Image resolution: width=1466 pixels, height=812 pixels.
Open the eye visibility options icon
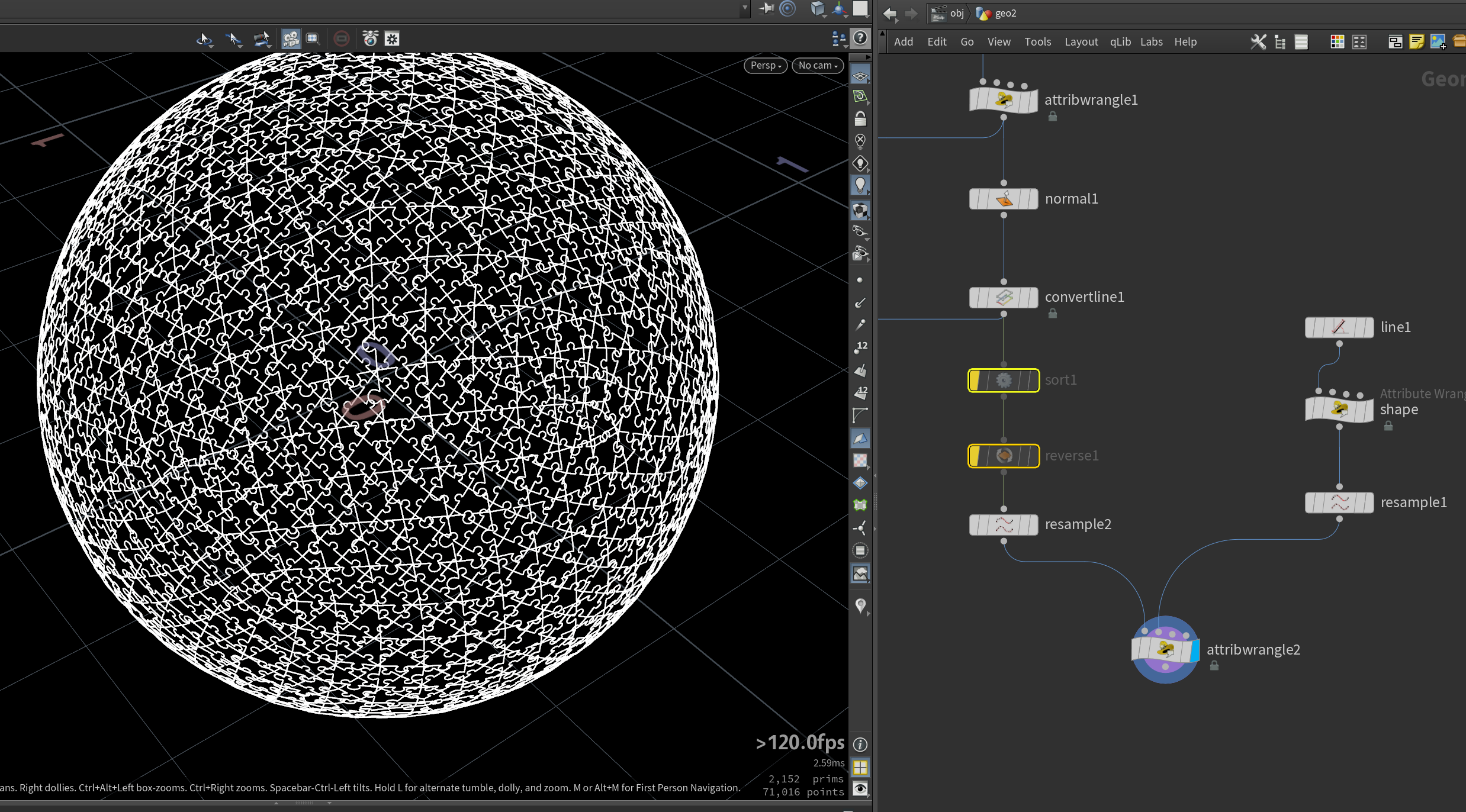click(860, 789)
